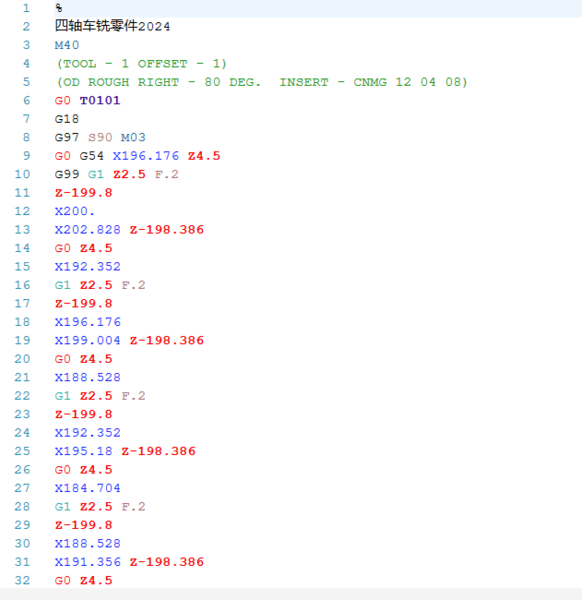The height and width of the screenshot is (600, 582).
Task: Click the G99 feed mode code
Action: pyautogui.click(x=67, y=174)
